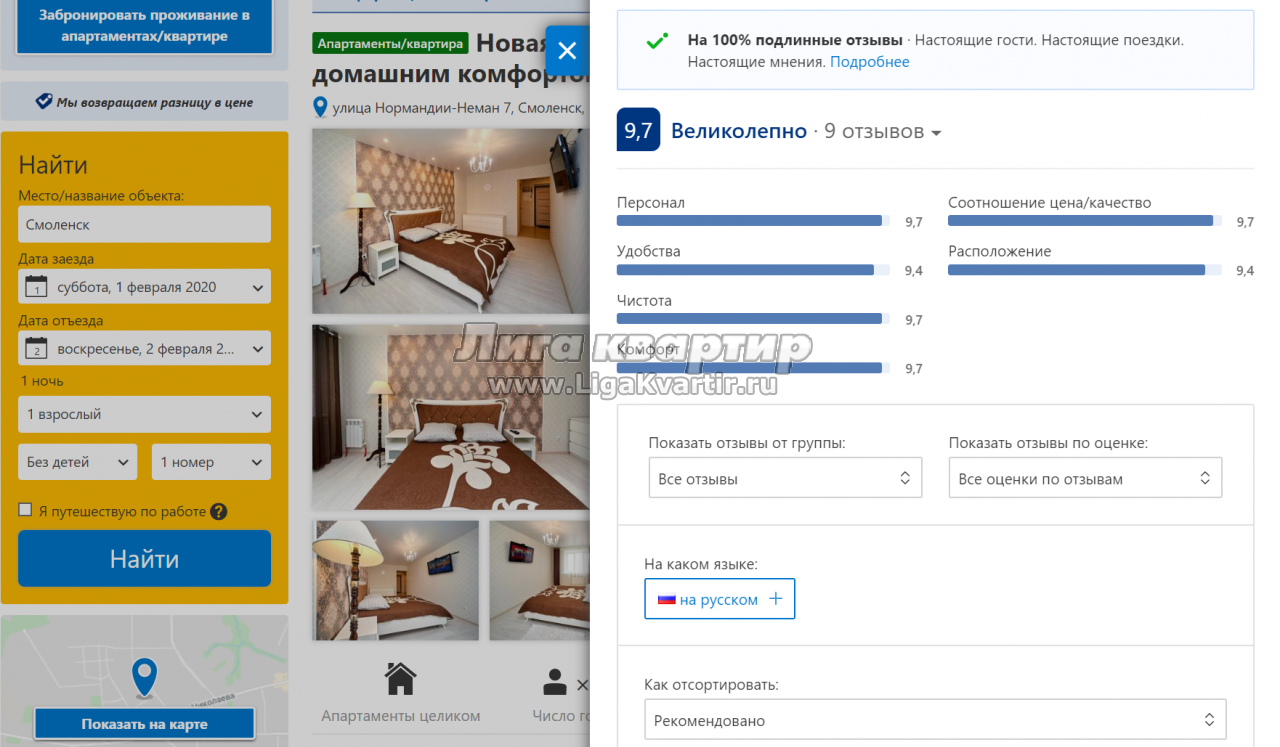Expand 'Все отзывы' group filter
The width and height of the screenshot is (1280, 747).
(784, 479)
